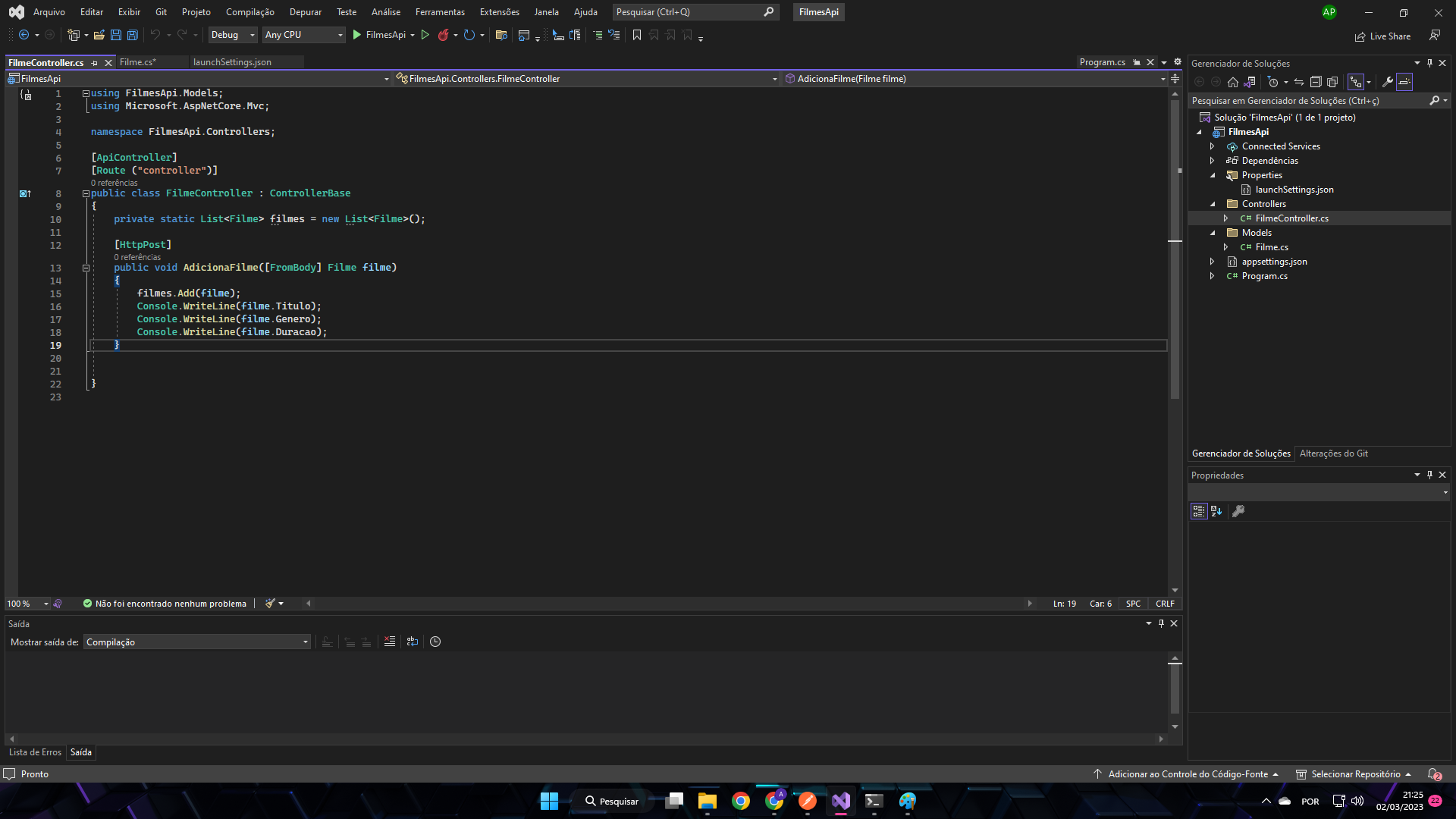Click Adicionar ao Controle do Código-Fonte

point(1187,774)
